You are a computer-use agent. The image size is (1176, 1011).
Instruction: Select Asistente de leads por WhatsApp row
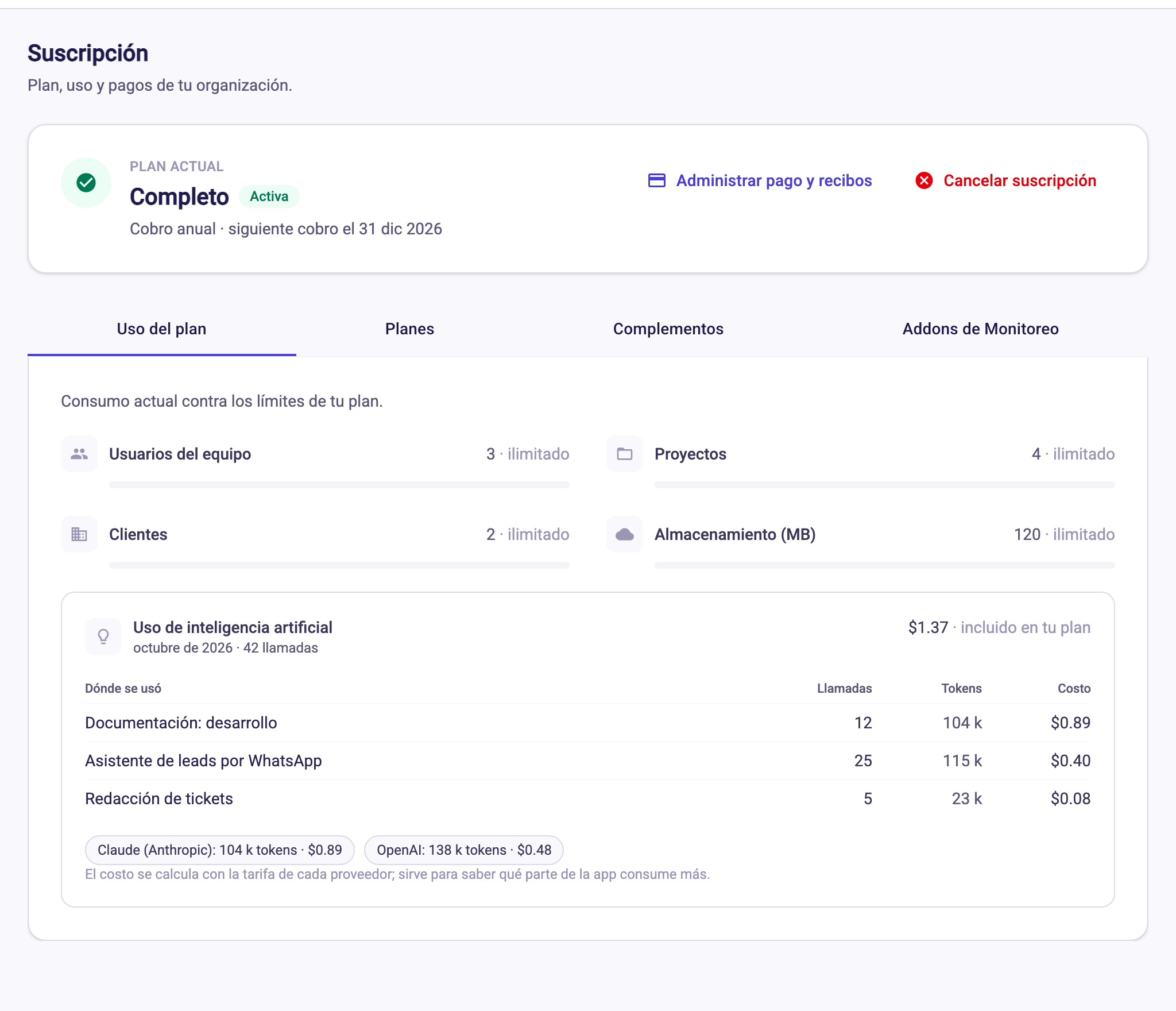pos(588,761)
